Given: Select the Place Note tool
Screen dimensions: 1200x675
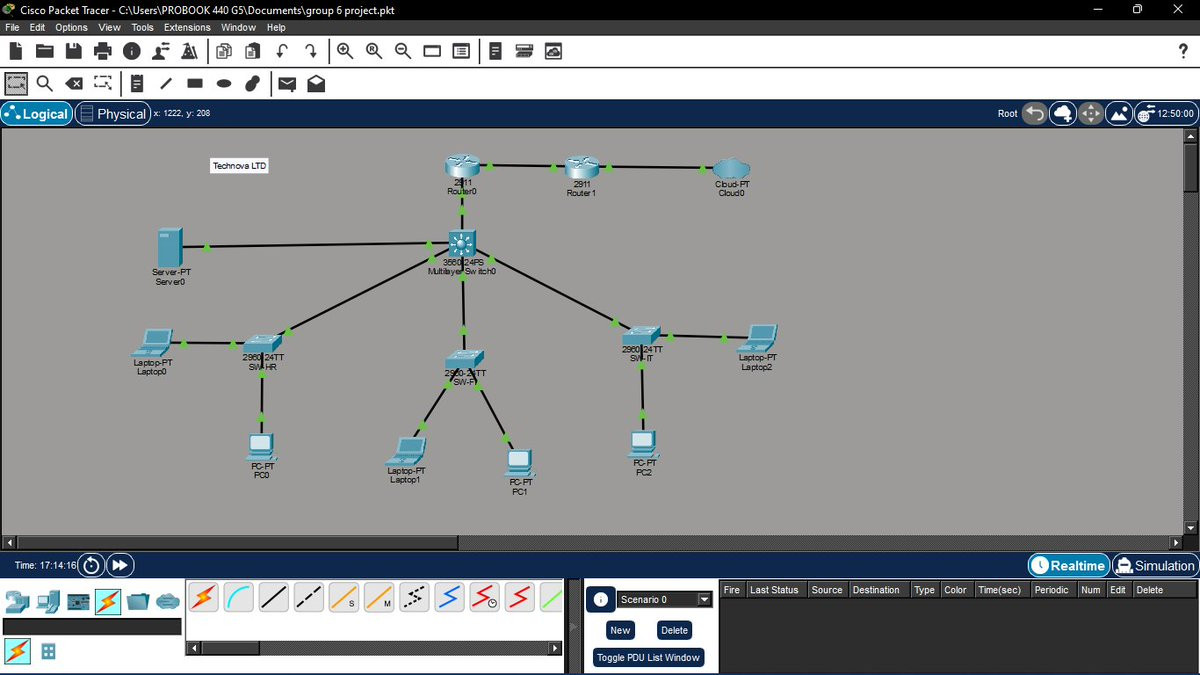Looking at the screenshot, I should coord(138,83).
